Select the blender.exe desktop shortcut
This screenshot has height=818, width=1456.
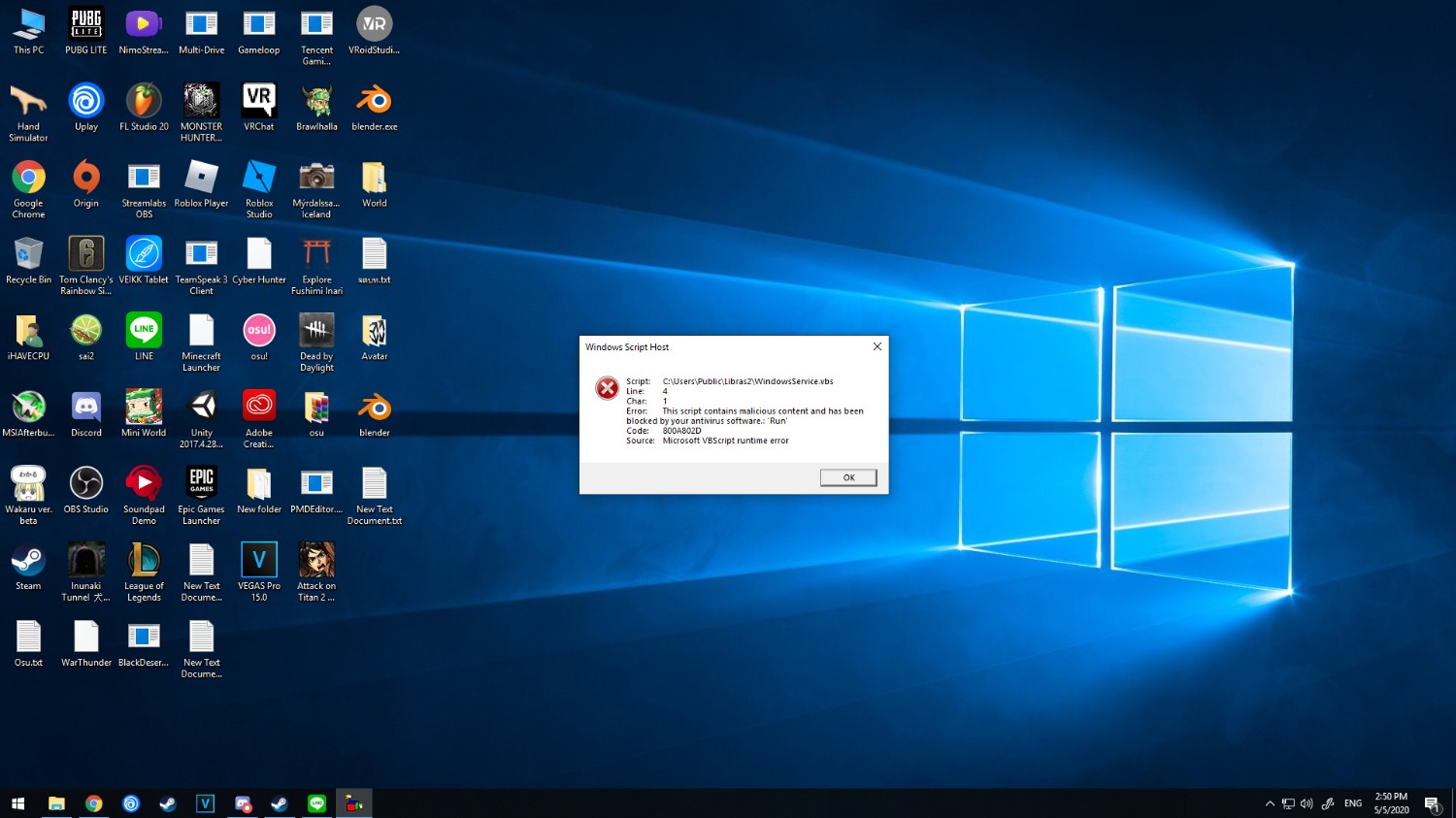click(375, 108)
